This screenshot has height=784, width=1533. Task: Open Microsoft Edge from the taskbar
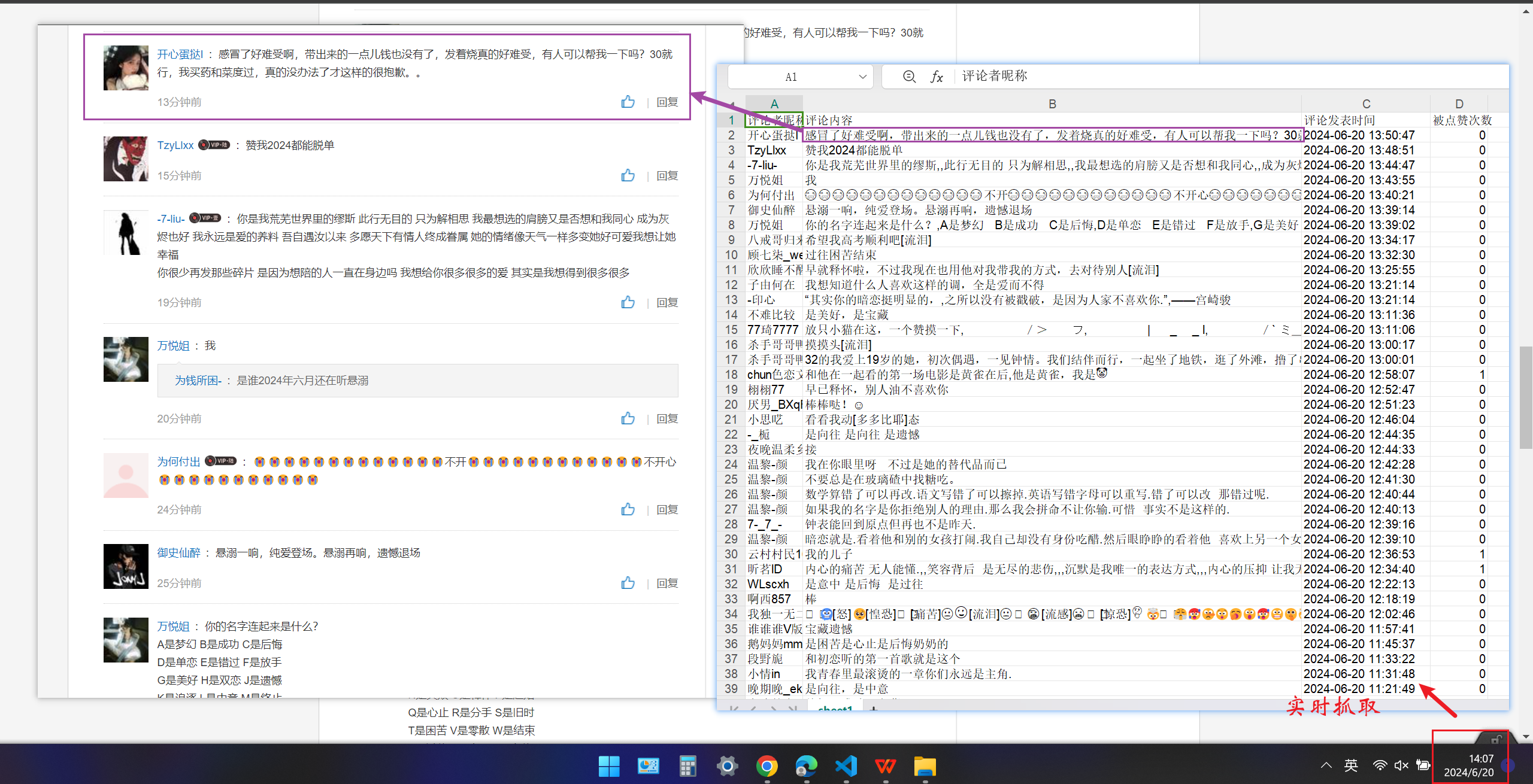click(806, 765)
